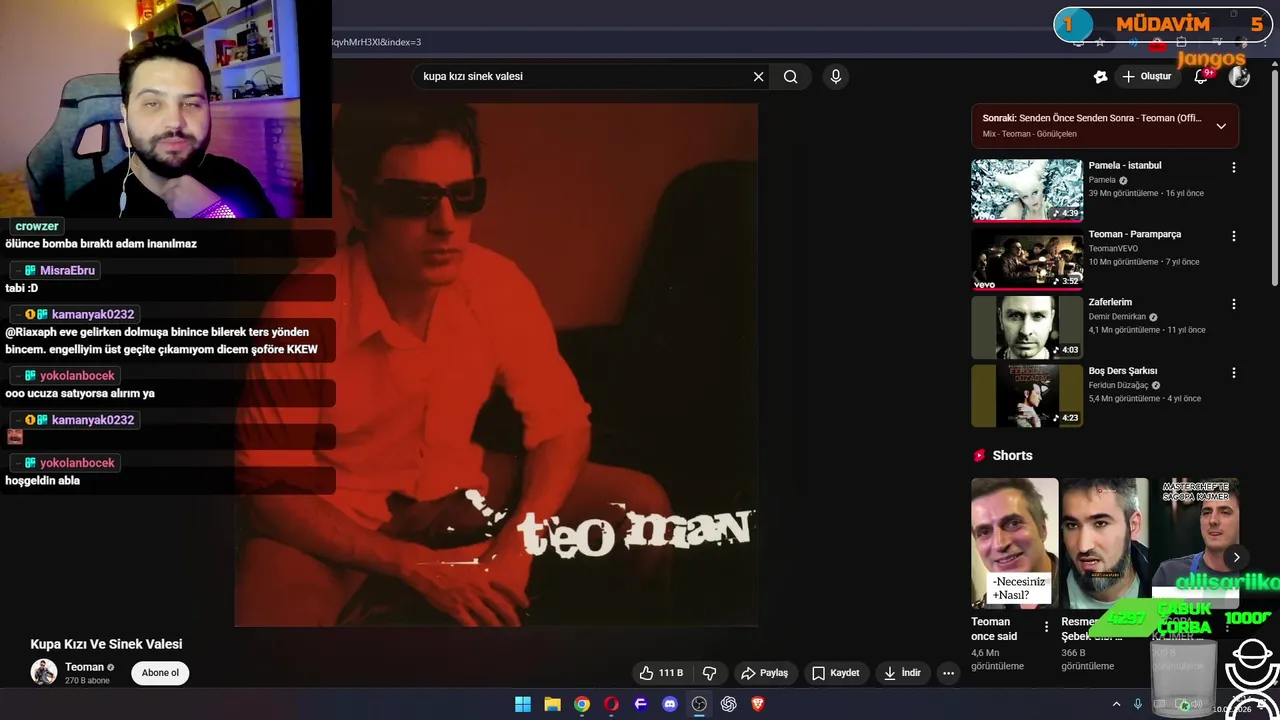
Task: Click the Oluştur create button
Action: (x=1146, y=77)
